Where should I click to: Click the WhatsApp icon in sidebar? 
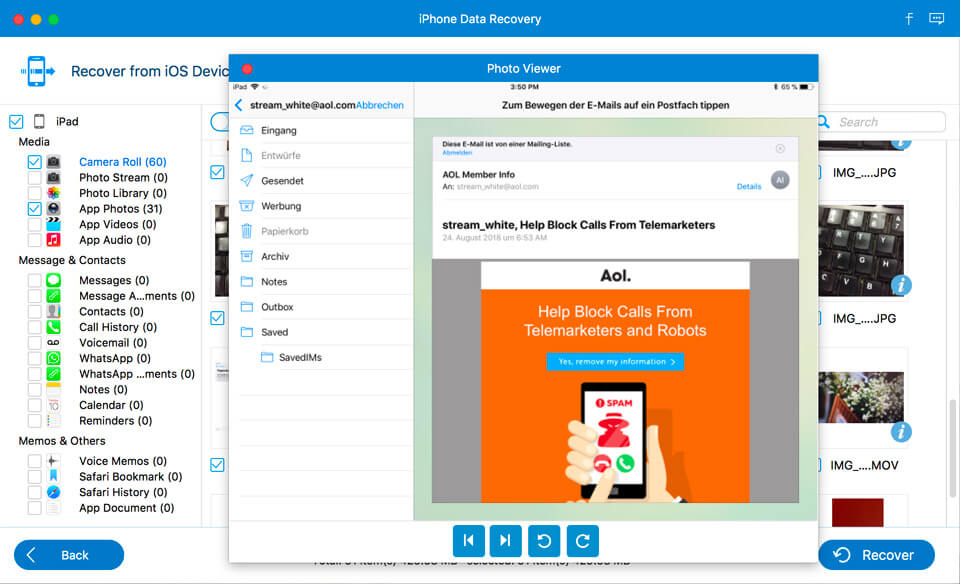coord(54,358)
